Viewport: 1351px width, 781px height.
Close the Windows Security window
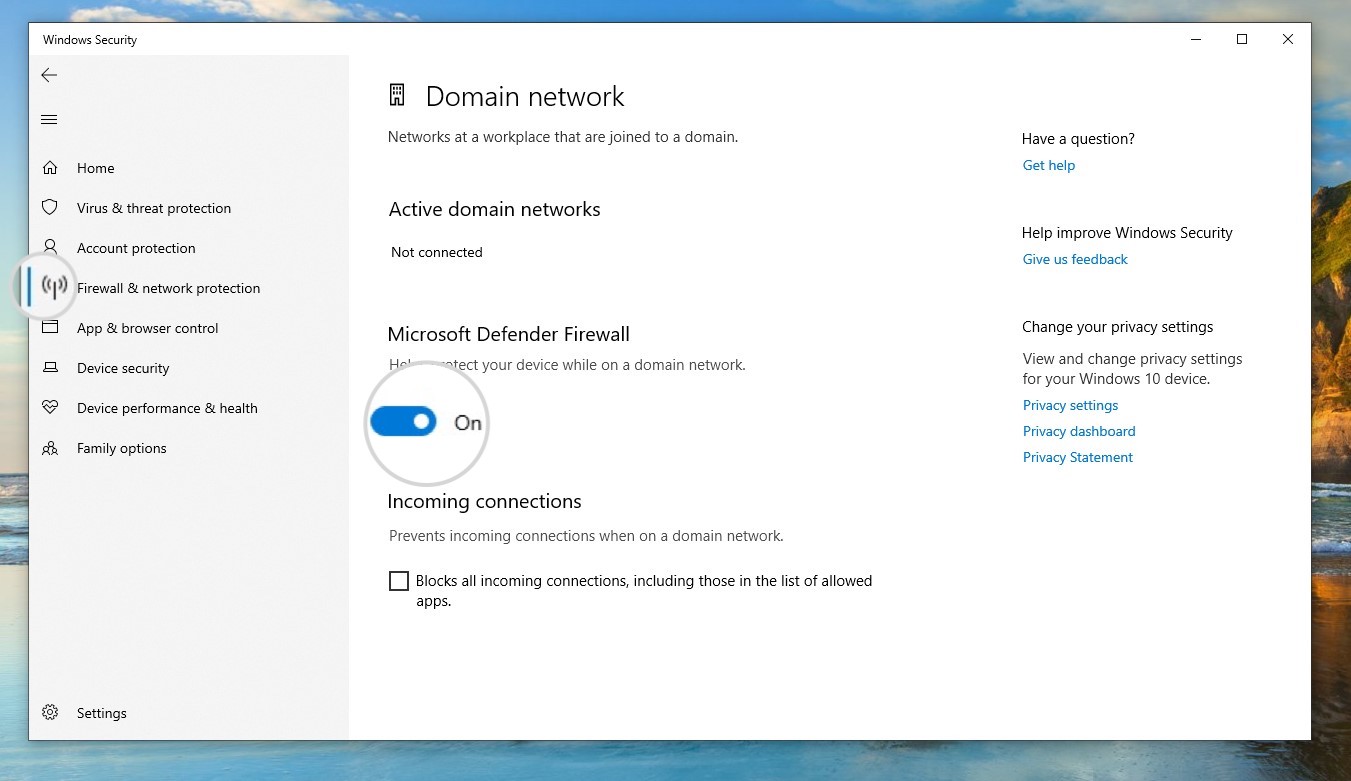[x=1288, y=40]
